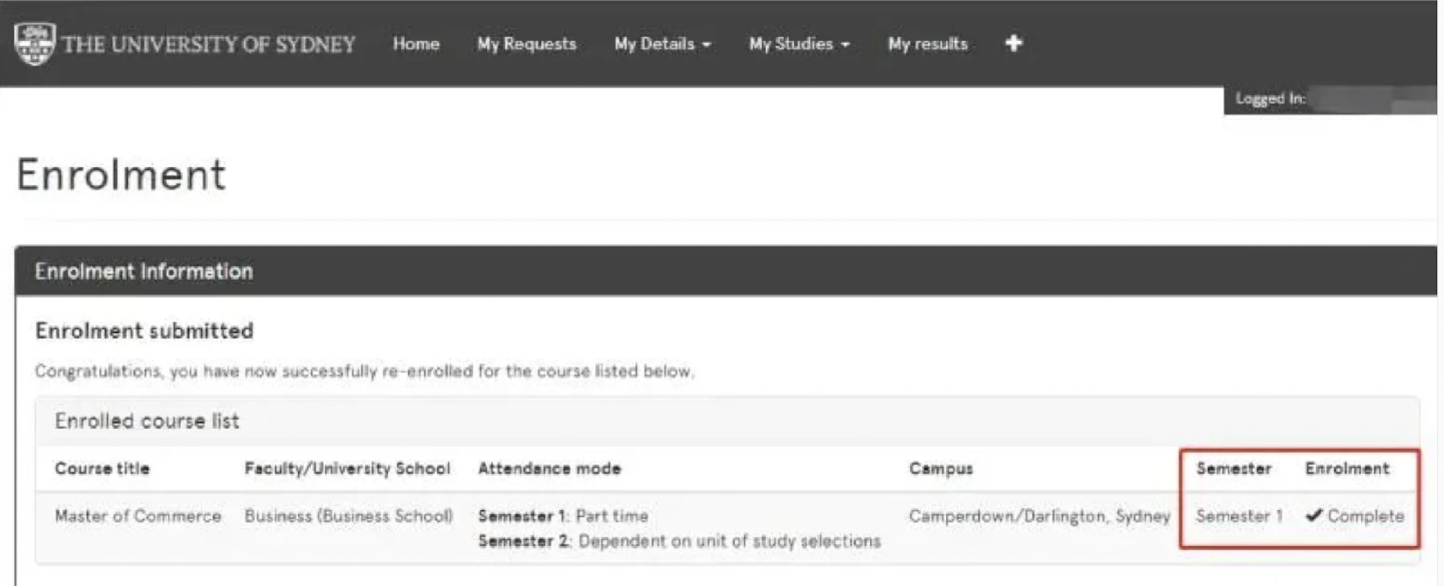View the My results page

pos(927,44)
